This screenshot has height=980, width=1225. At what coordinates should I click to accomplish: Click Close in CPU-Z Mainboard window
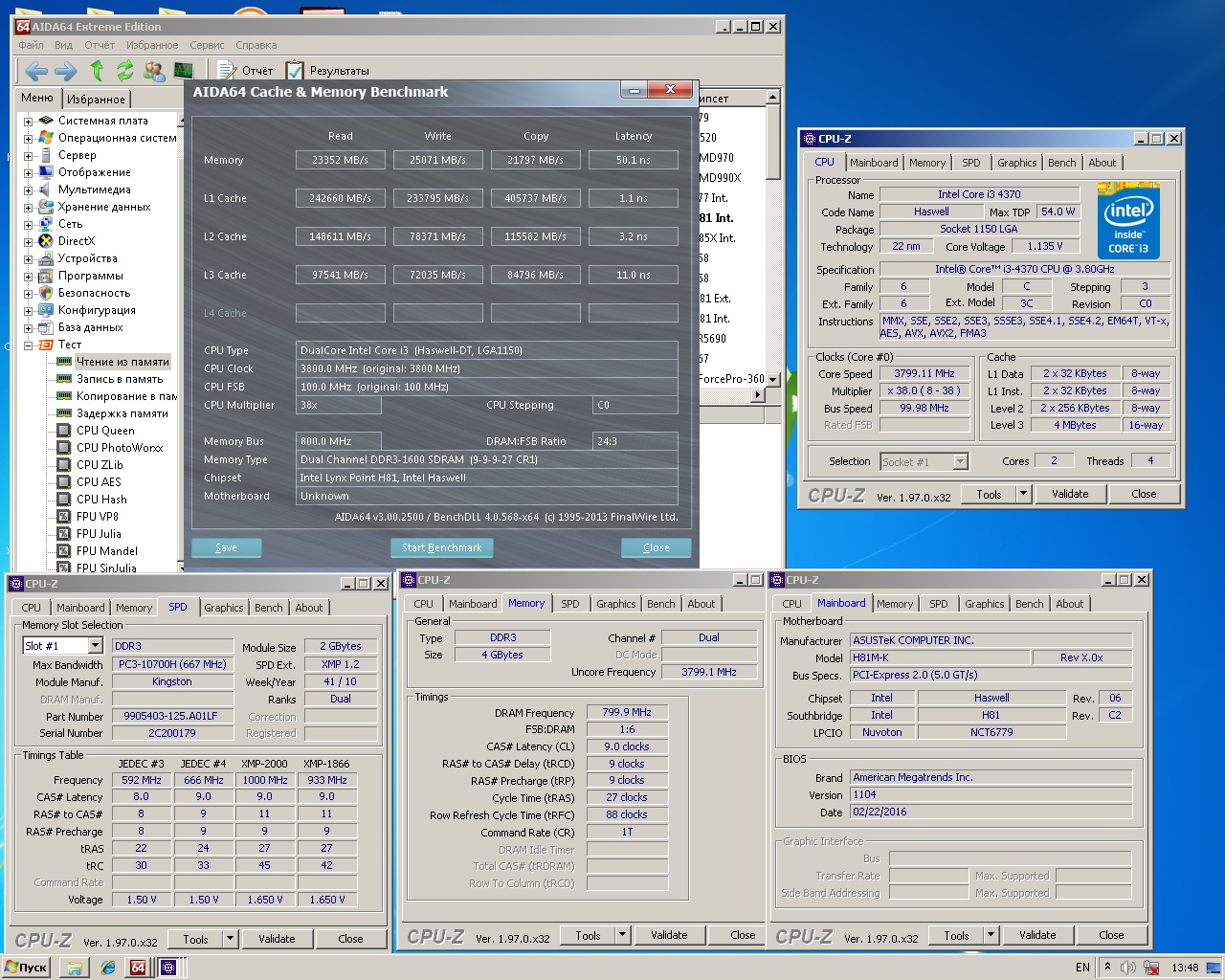pos(1111,935)
